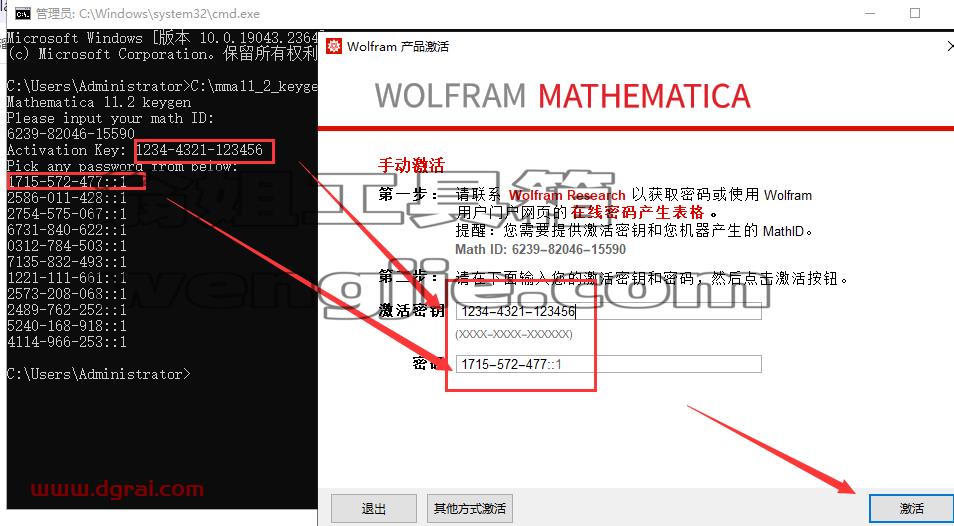The width and height of the screenshot is (954, 526).
Task: Click password 2754-575-067::1 in cmd
Action: (x=67, y=214)
